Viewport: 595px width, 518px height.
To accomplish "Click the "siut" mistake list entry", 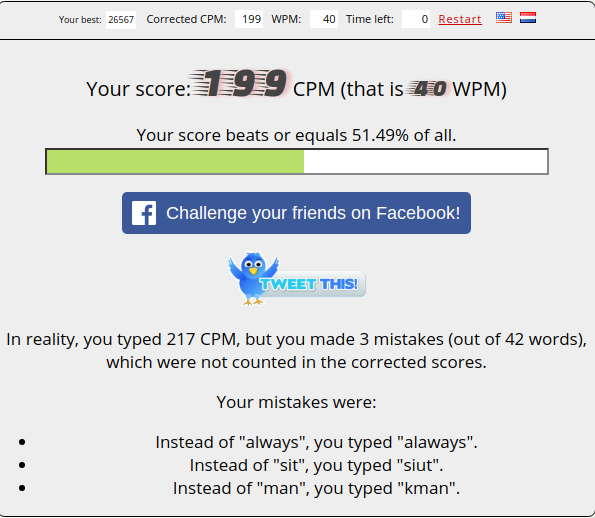I will (x=316, y=465).
